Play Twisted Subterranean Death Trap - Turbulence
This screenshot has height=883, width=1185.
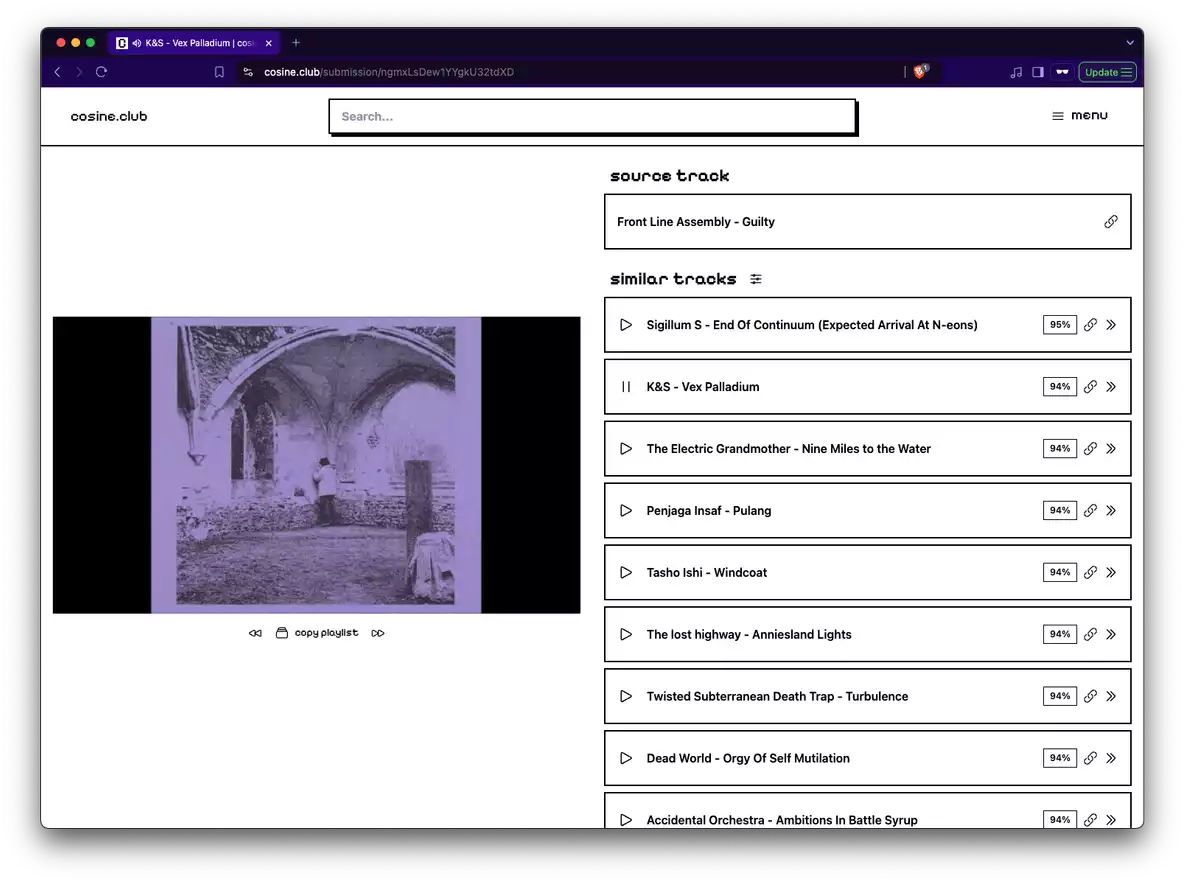point(626,696)
